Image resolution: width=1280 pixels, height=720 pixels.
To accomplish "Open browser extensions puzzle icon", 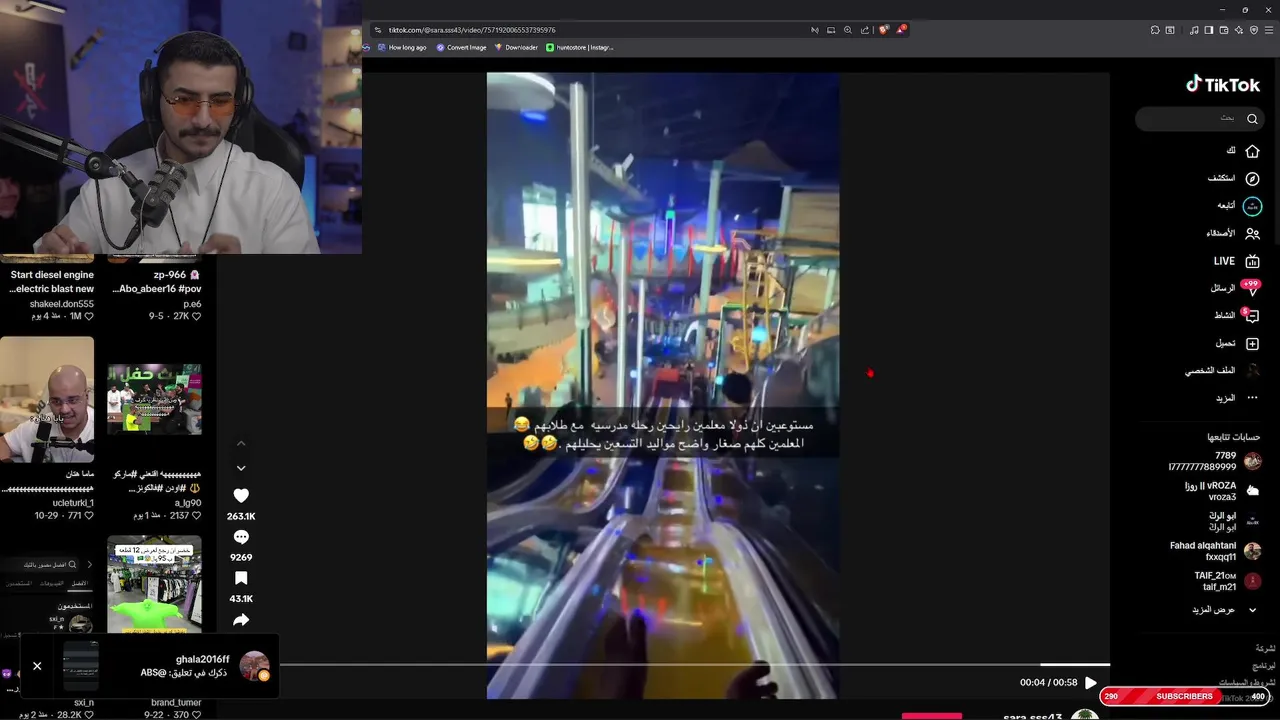I will pos(1155,30).
